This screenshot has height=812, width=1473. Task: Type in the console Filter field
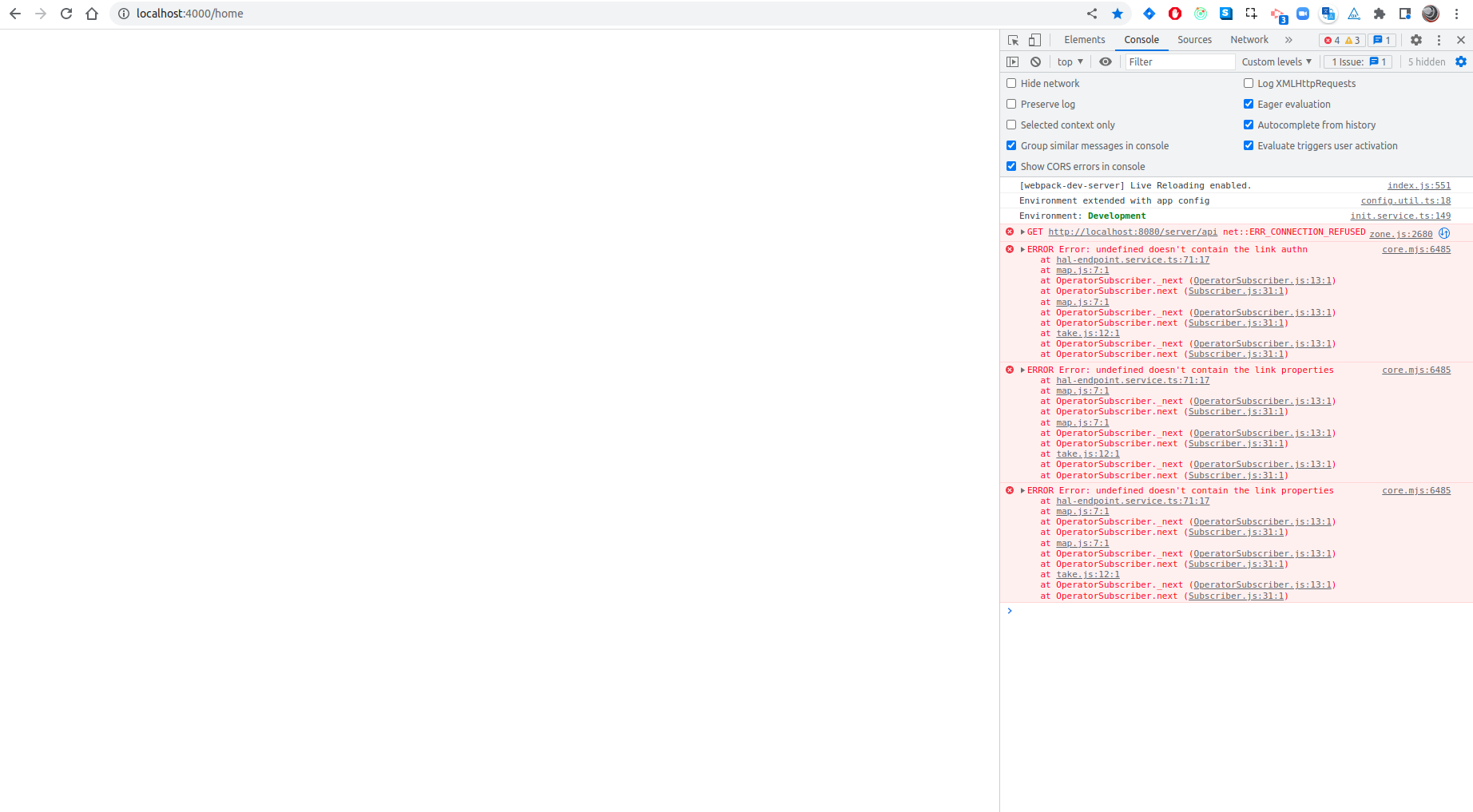pyautogui.click(x=1179, y=61)
